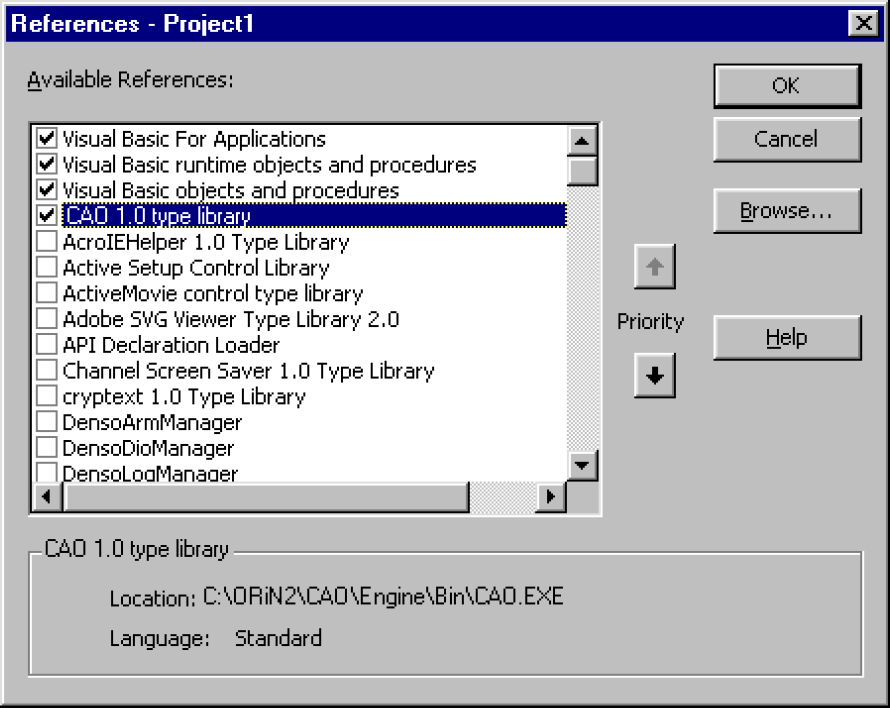Select Visual Basic objects and procedures text
Image resolution: width=890 pixels, height=708 pixels.
point(230,190)
